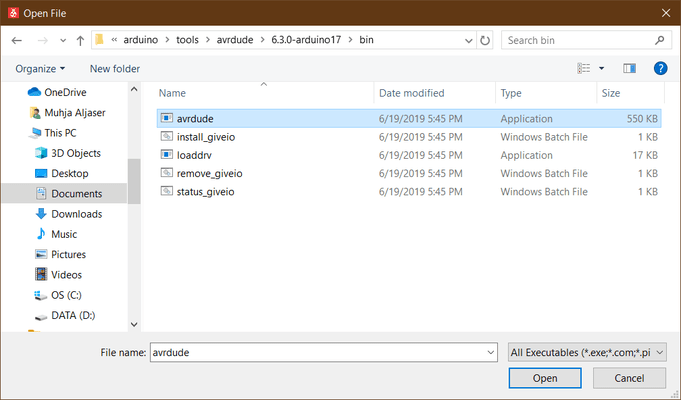Navigate to avrdude folder in breadcrumb

tap(235, 40)
